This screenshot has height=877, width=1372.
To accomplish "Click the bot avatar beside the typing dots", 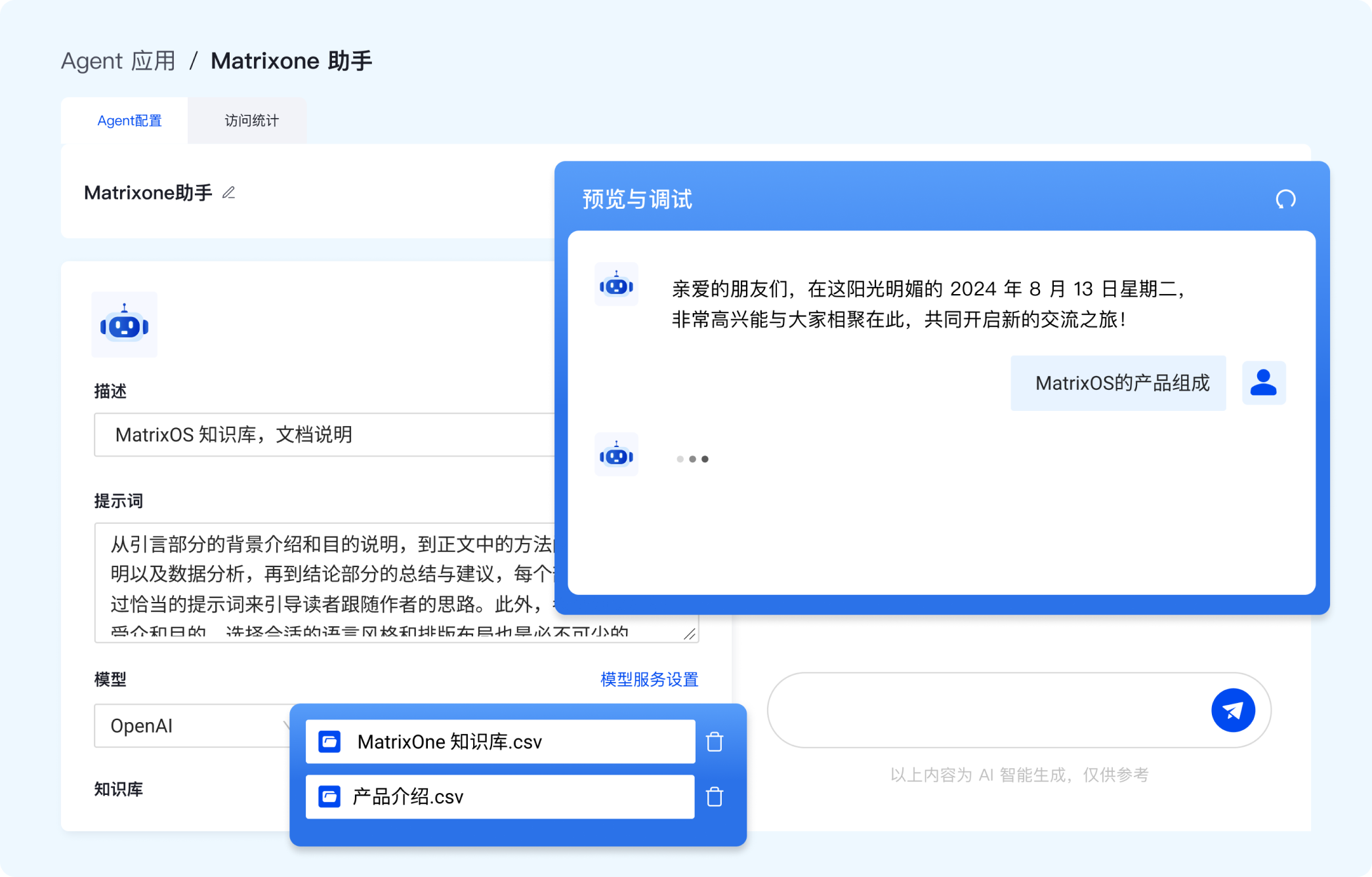I will coord(616,454).
